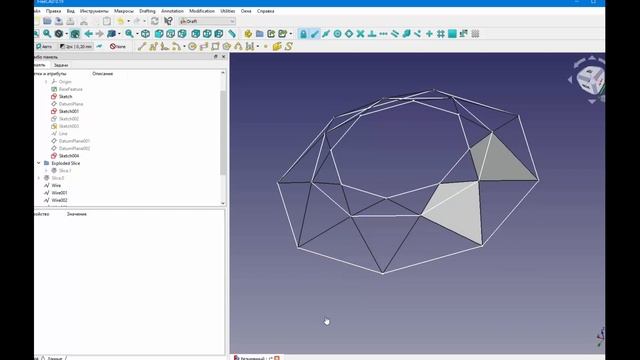Expand the Slice.0 tree item
640x360 pixels.
(x=39, y=178)
